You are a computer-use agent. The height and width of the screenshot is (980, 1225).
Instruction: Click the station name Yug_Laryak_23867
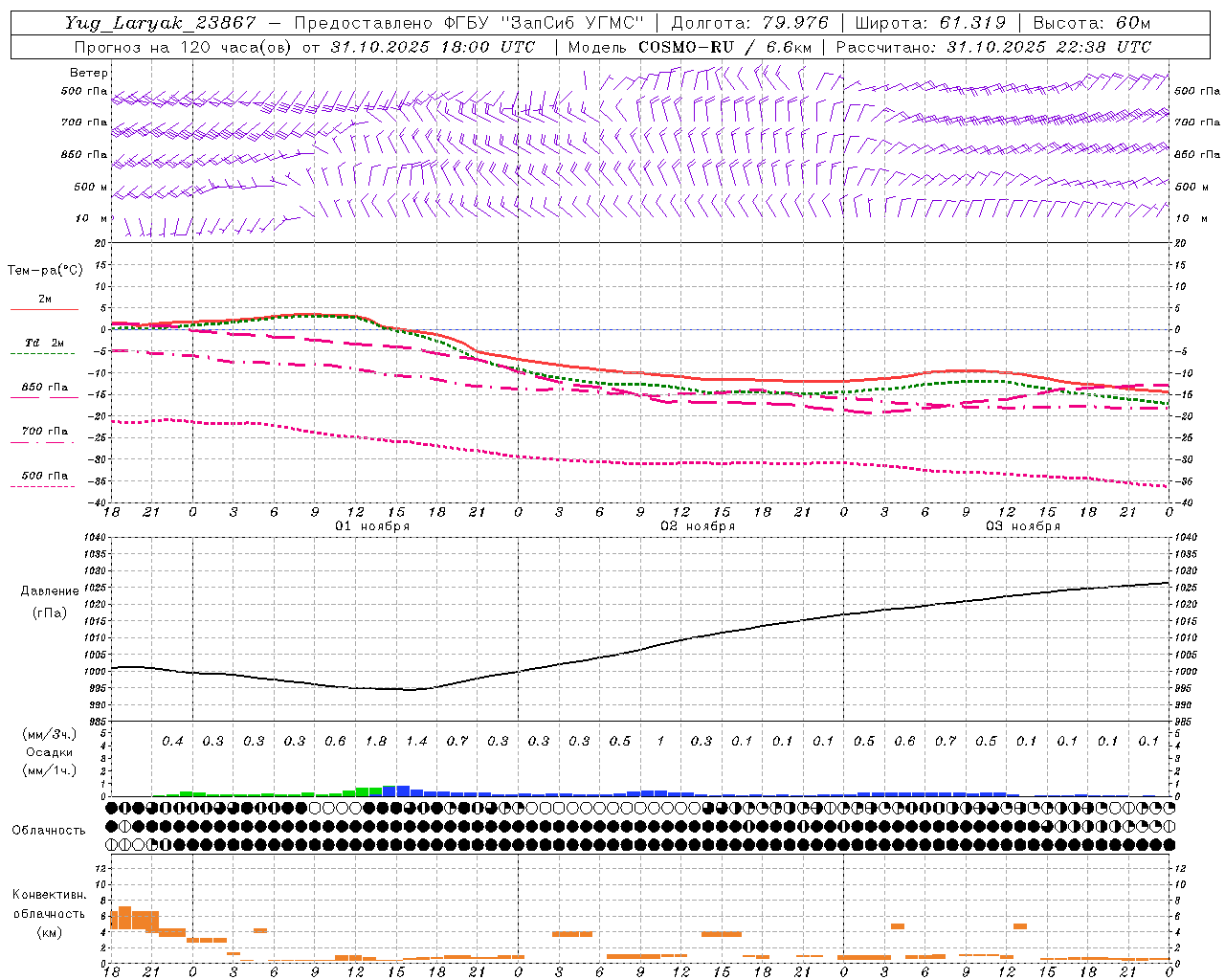coord(160,23)
